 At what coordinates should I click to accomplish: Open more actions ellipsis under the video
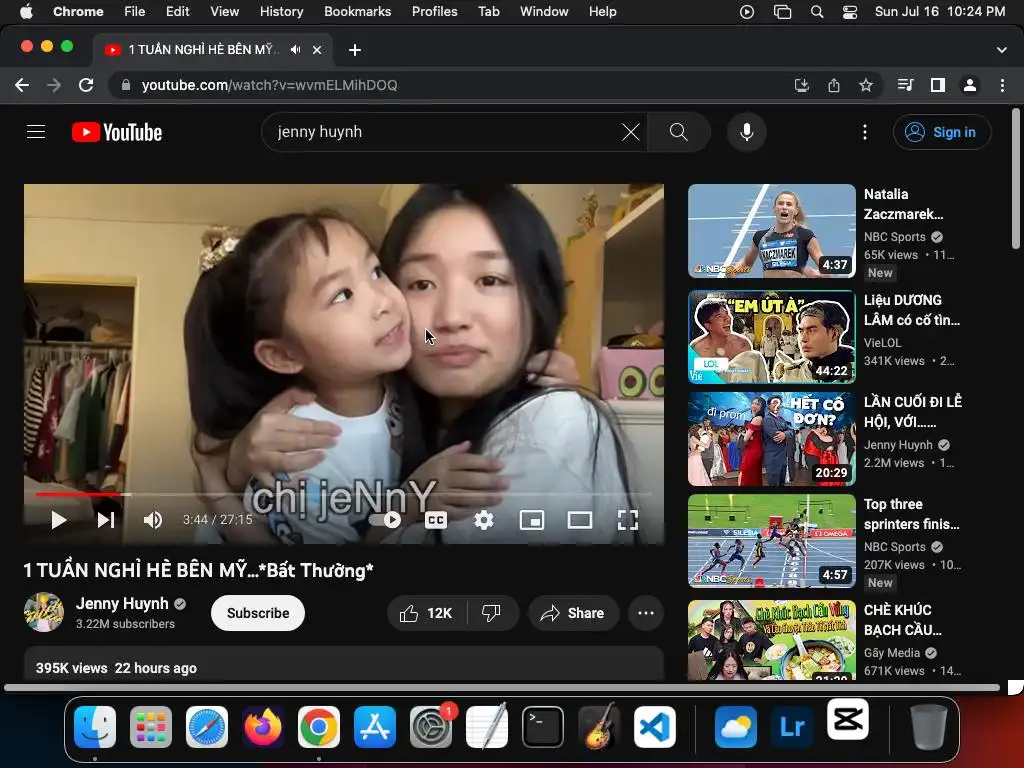point(646,613)
